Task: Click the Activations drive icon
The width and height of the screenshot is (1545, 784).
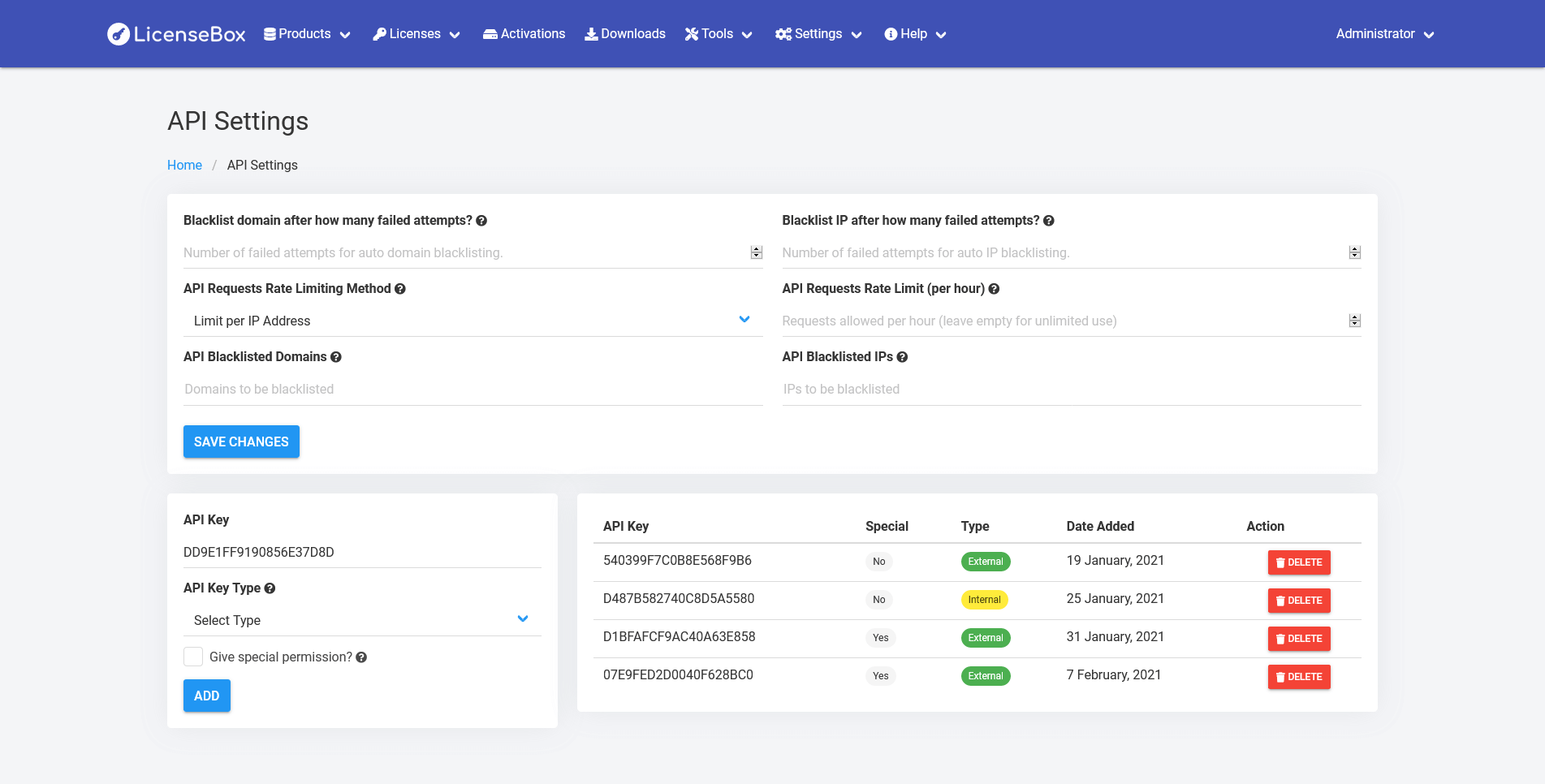Action: [x=490, y=34]
